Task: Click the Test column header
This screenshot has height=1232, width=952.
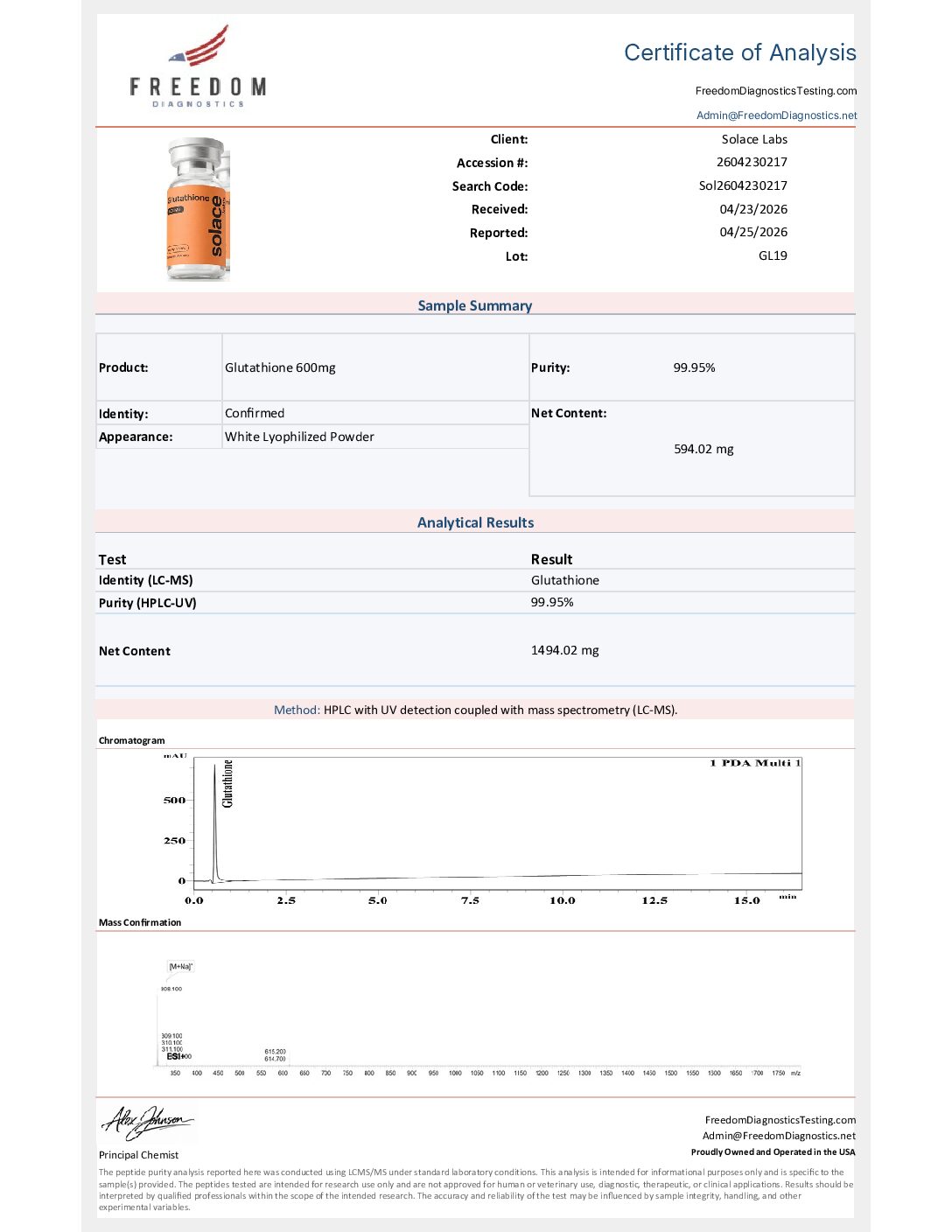Action: pos(112,559)
